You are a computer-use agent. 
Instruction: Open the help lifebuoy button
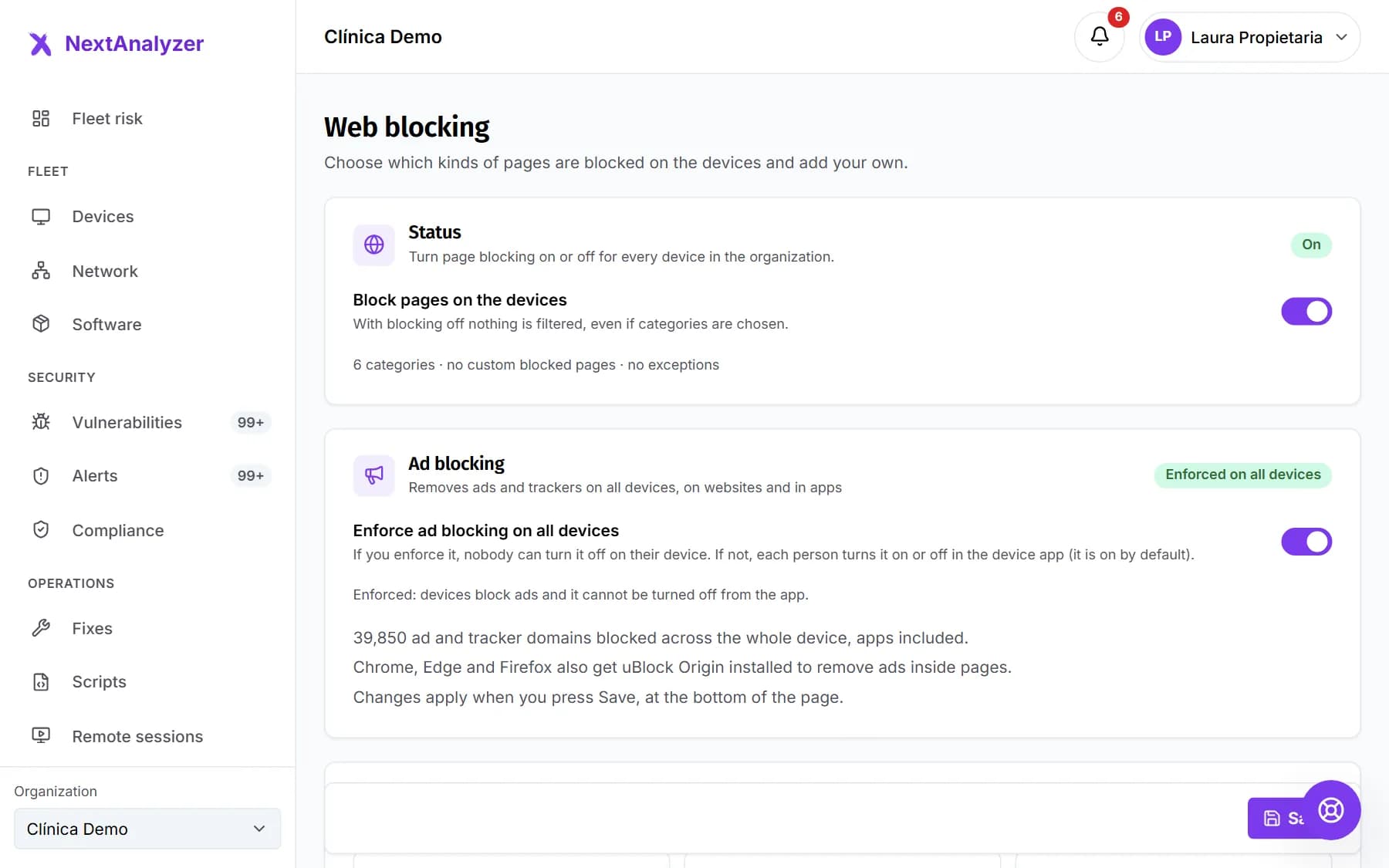(1331, 810)
